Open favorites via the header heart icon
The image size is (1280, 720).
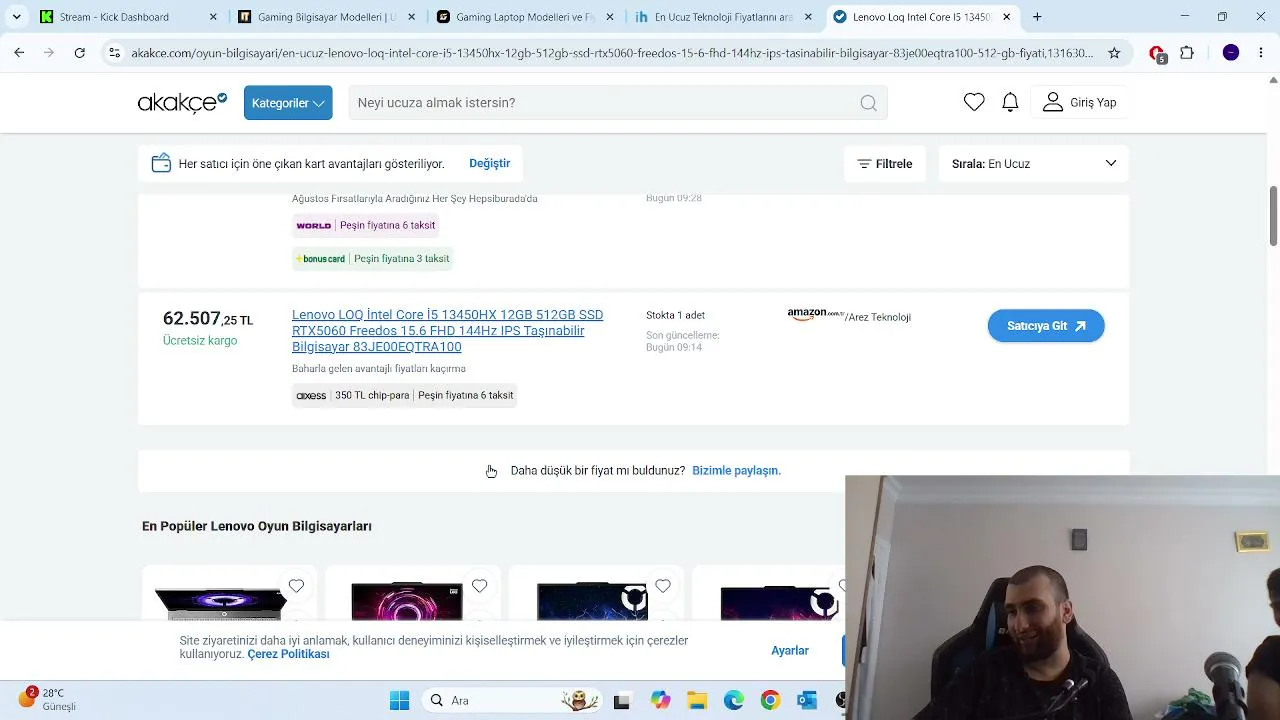[x=974, y=102]
